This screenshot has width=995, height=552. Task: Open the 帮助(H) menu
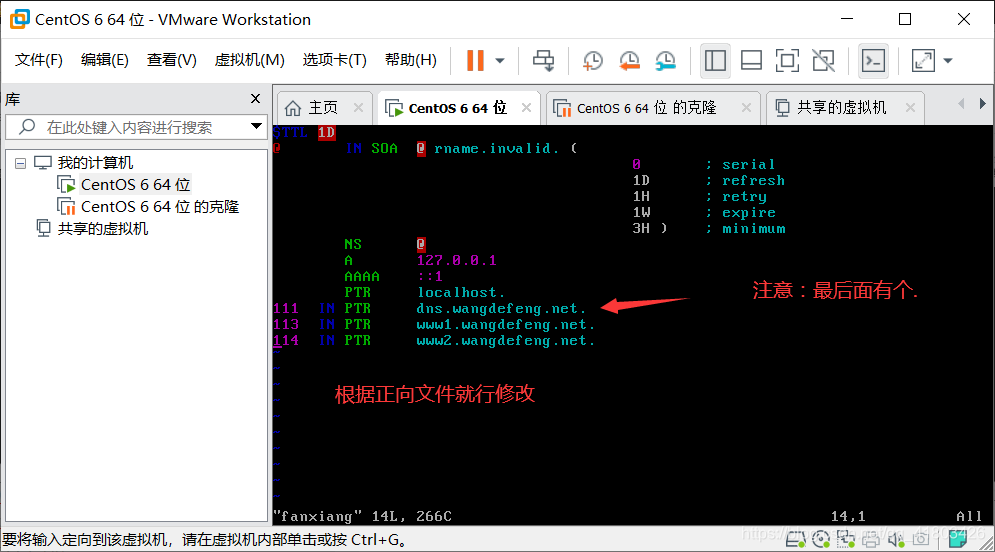[x=411, y=60]
